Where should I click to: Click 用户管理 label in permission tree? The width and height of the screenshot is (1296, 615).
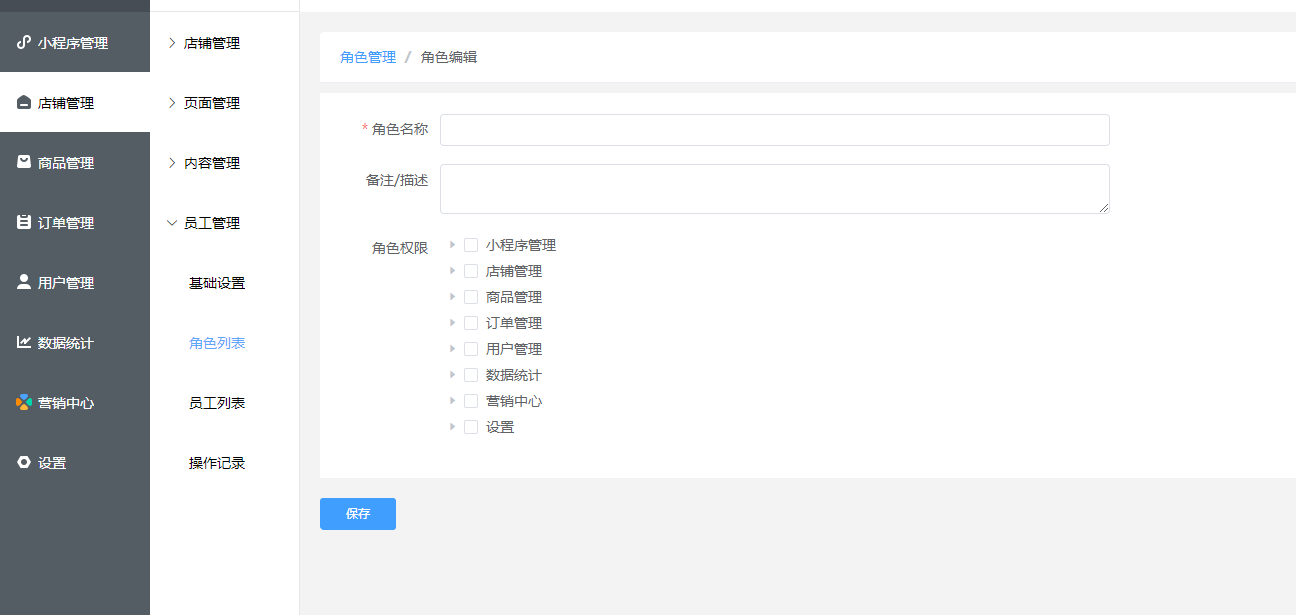(514, 349)
